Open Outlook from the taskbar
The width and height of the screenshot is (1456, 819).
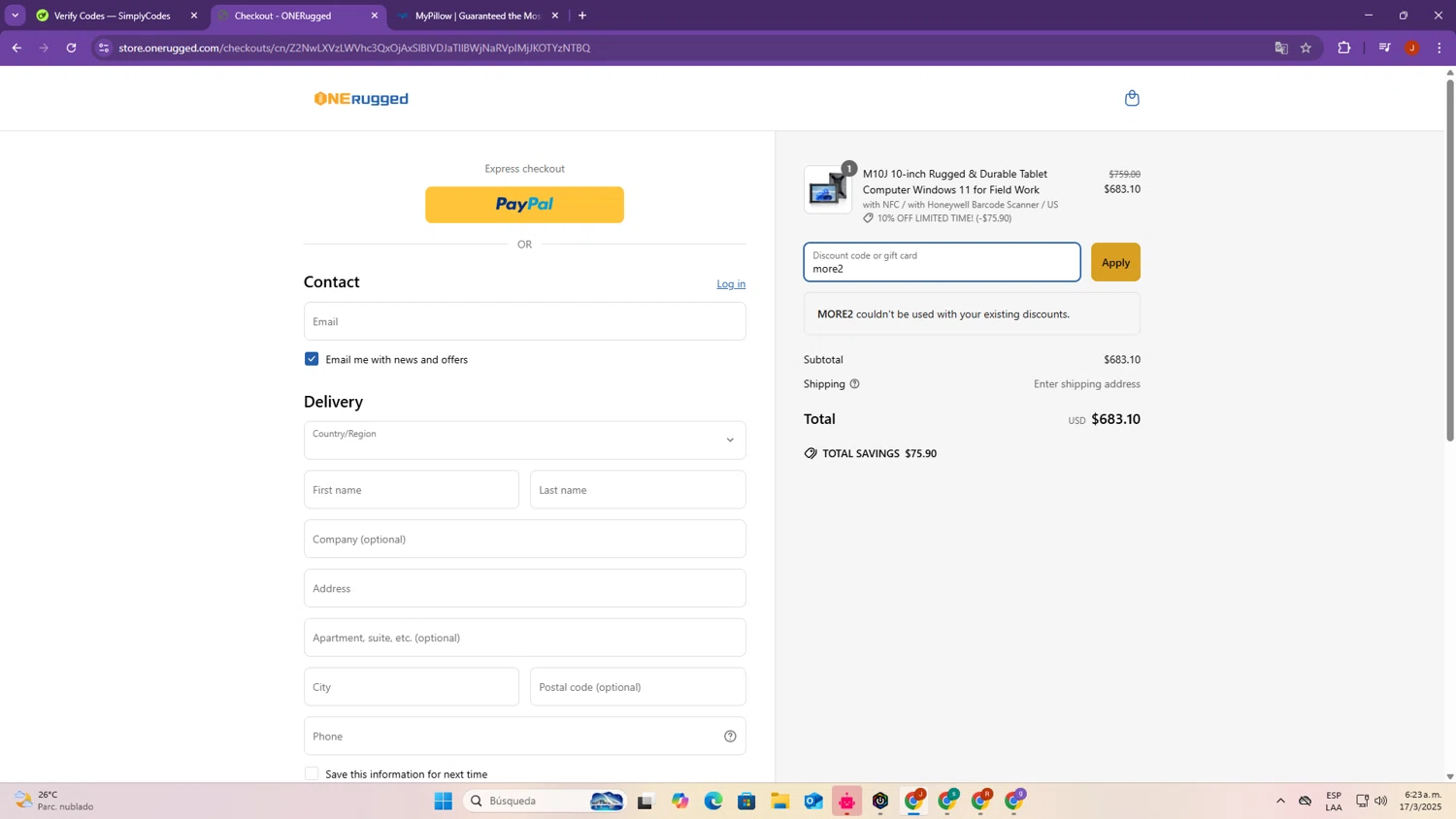pyautogui.click(x=813, y=801)
